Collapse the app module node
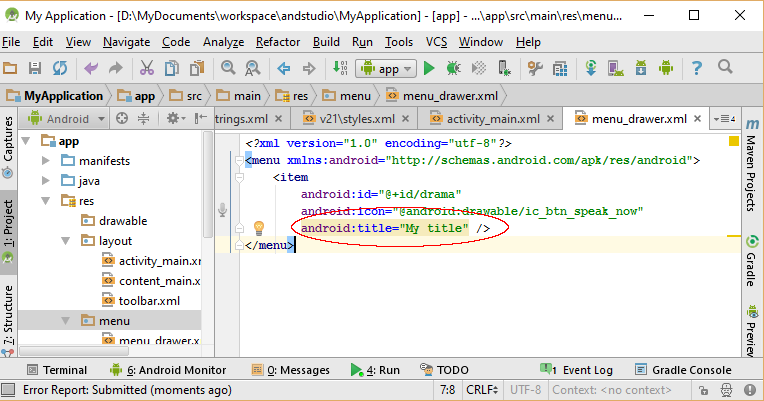Image resolution: width=764 pixels, height=401 pixels. [x=26, y=141]
